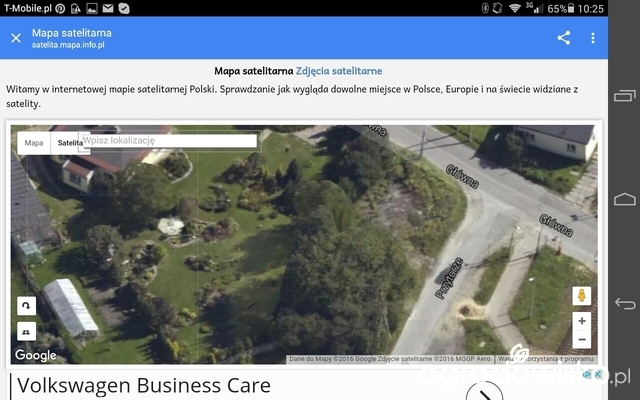Click the Google logo on map
The image size is (640, 400).
pos(36,355)
